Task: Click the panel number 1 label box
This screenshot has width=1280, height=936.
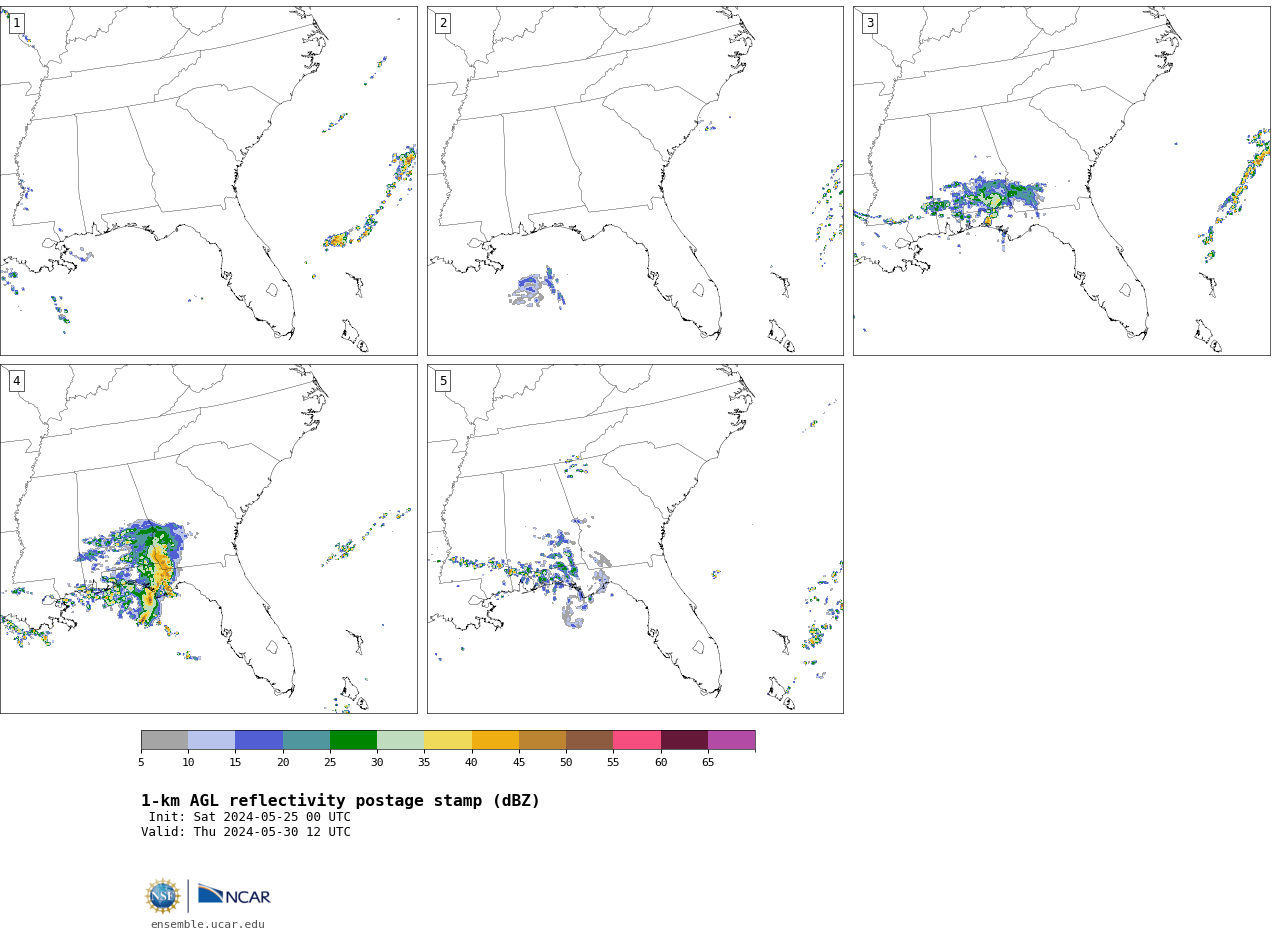Action: [16, 23]
